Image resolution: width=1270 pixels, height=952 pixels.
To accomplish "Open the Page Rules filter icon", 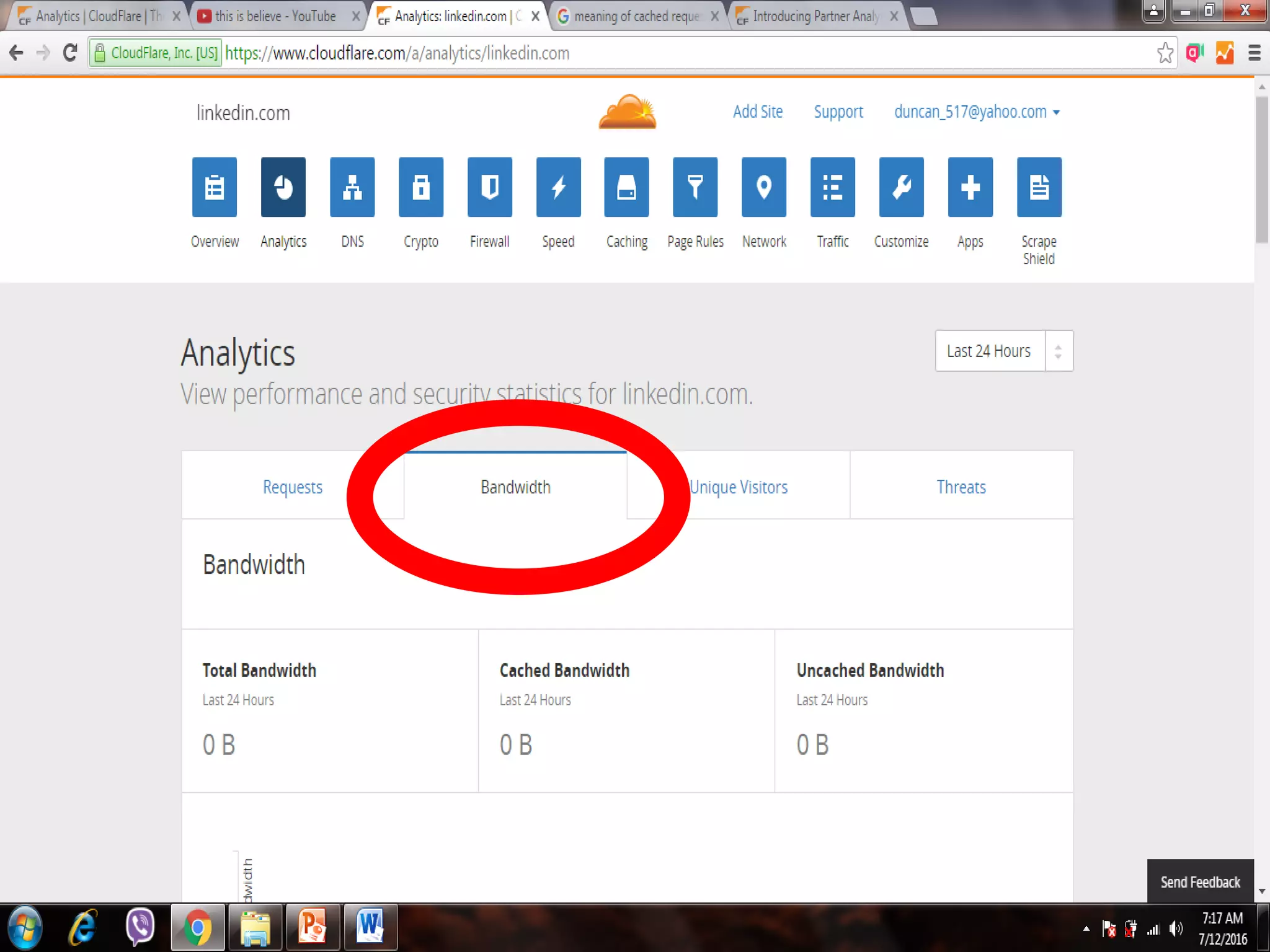I will (695, 187).
